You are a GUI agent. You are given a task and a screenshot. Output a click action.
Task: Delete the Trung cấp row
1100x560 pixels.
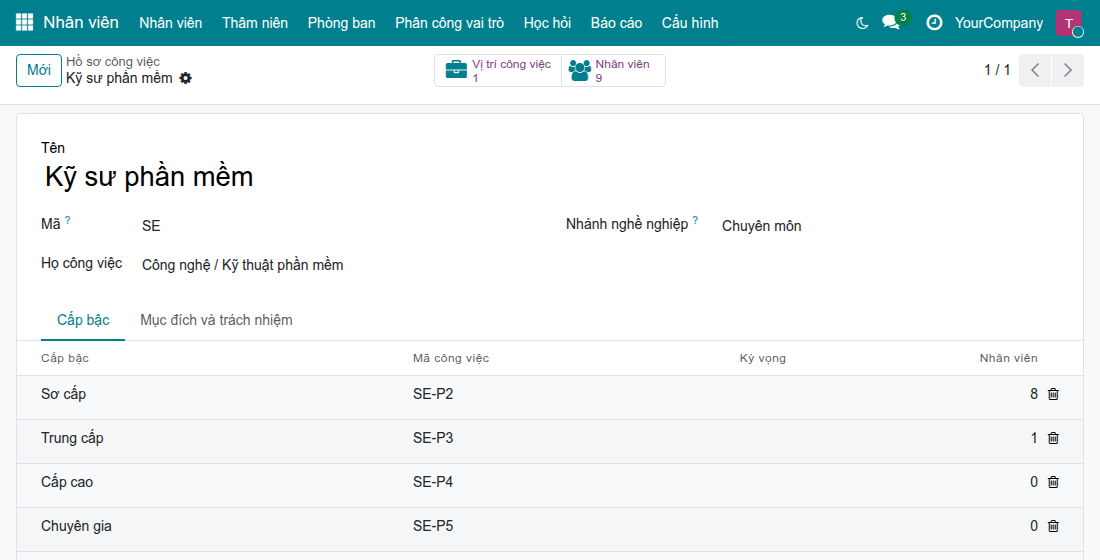pos(1053,439)
